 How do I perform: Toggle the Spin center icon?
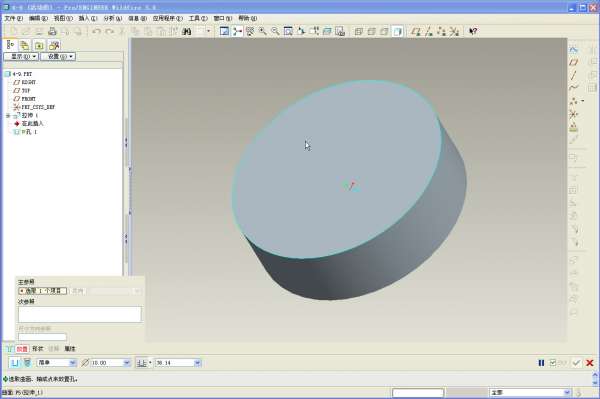(x=237, y=31)
